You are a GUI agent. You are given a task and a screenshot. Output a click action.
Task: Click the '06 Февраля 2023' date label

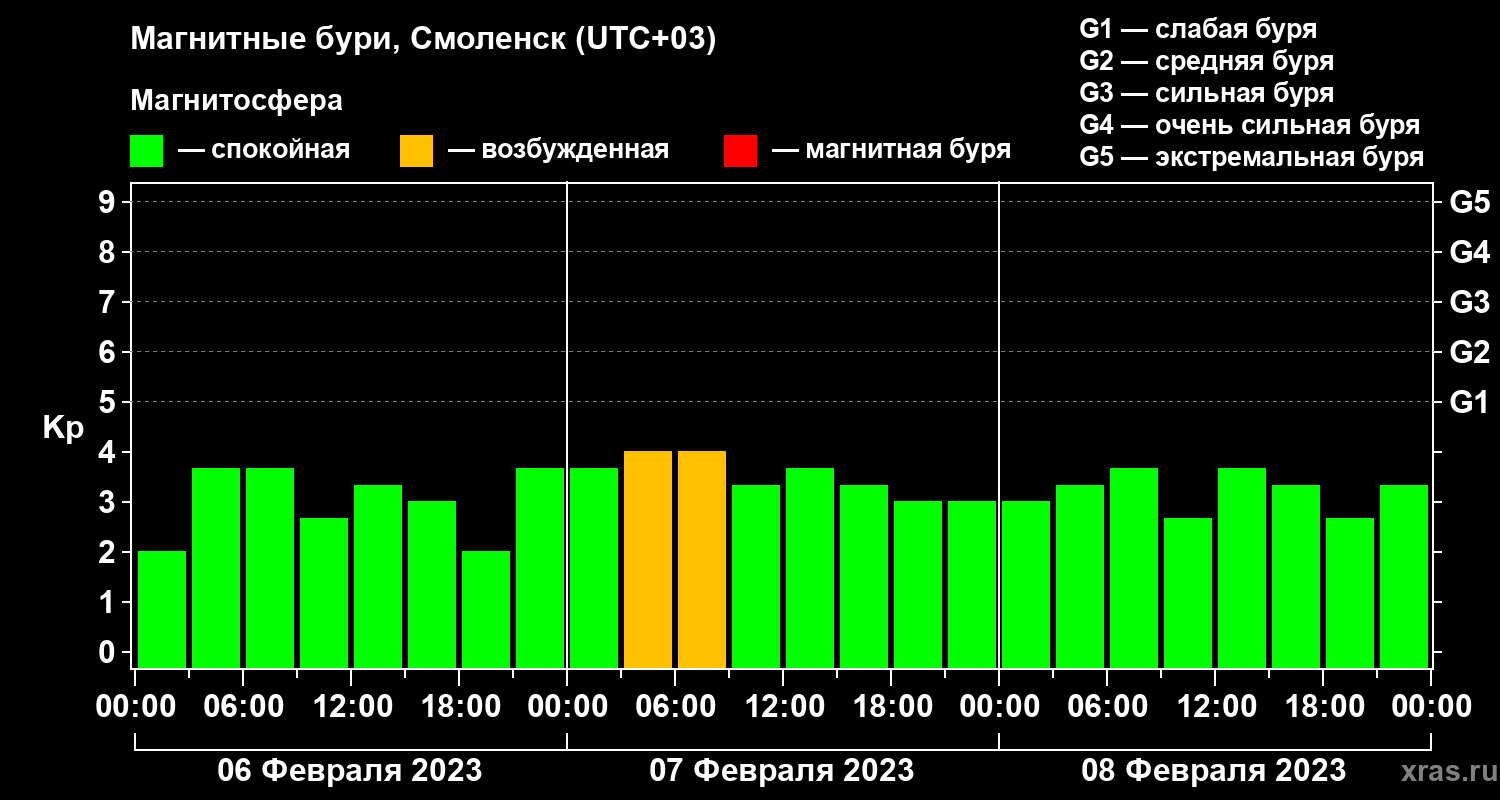(350, 771)
